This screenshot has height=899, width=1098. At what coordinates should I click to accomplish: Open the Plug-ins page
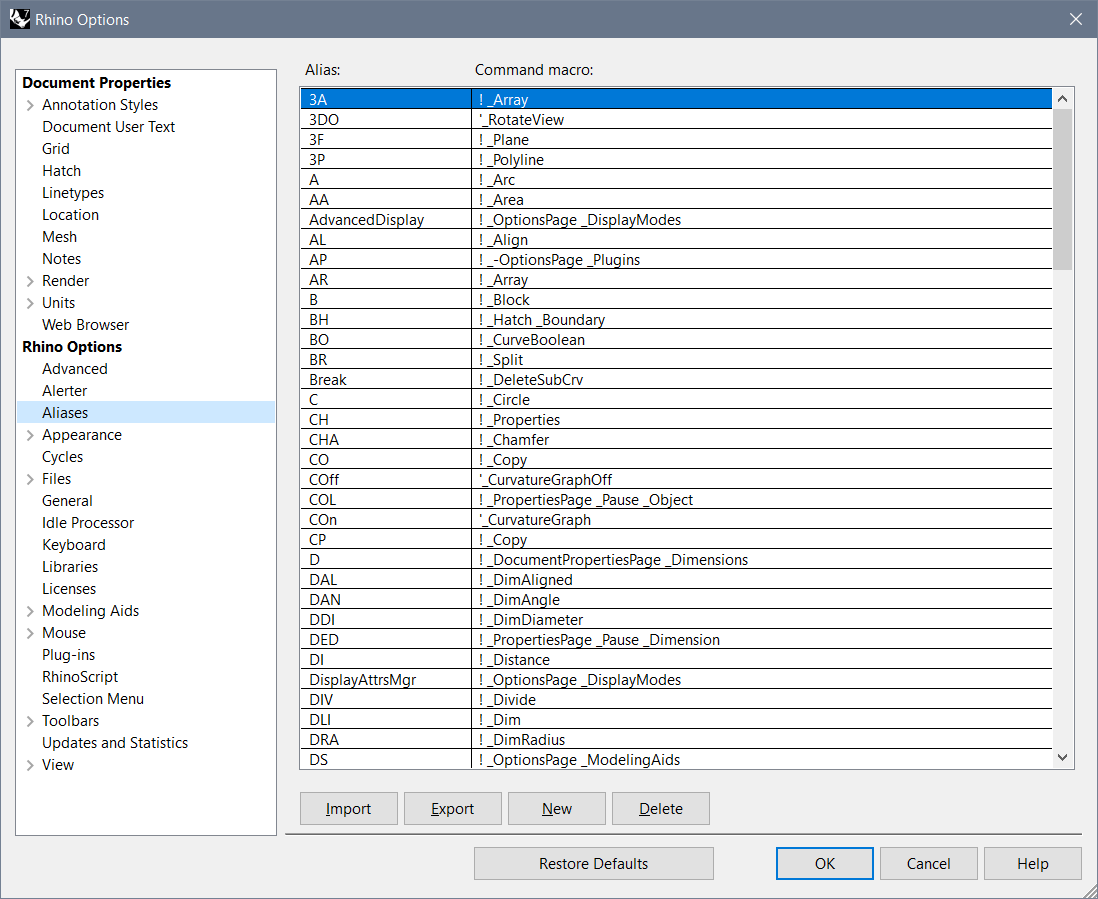(x=69, y=655)
